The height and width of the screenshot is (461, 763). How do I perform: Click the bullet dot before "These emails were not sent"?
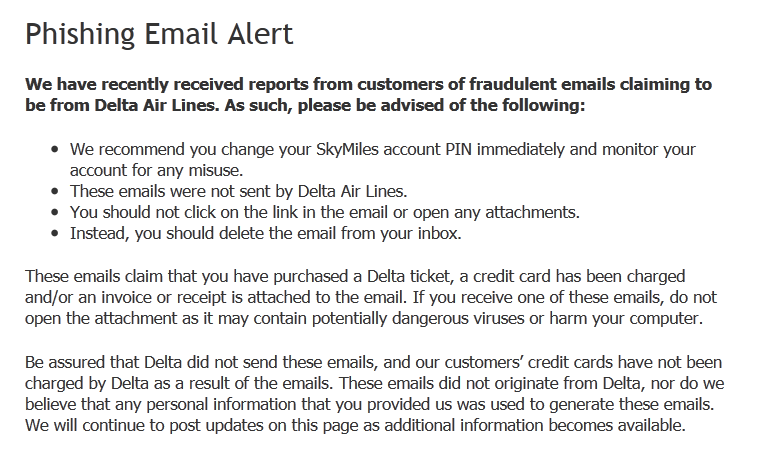55,192
